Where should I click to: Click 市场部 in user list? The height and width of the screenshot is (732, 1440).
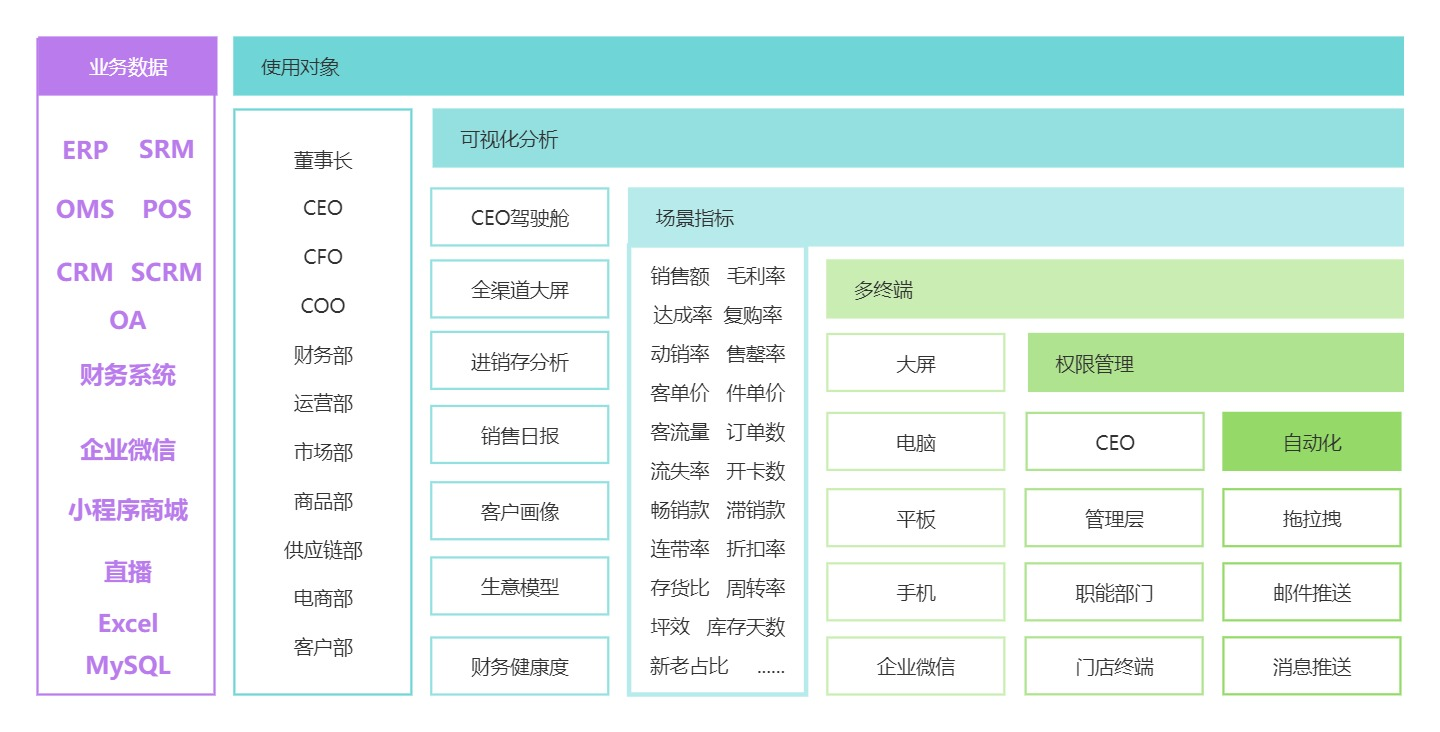tap(323, 452)
